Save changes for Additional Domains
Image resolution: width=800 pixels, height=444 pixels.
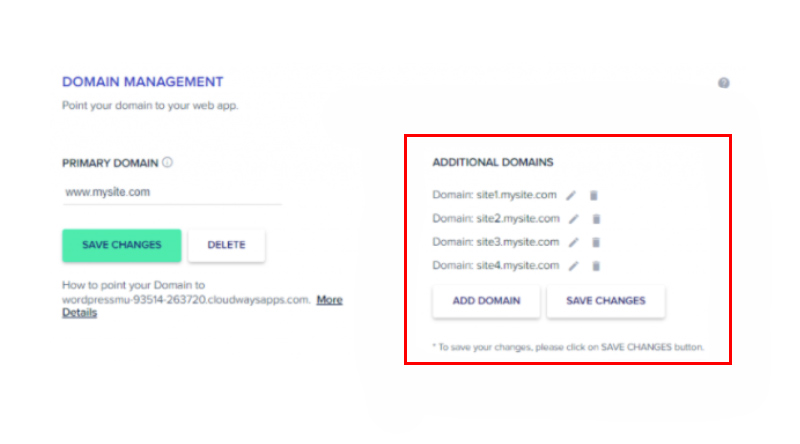click(606, 301)
